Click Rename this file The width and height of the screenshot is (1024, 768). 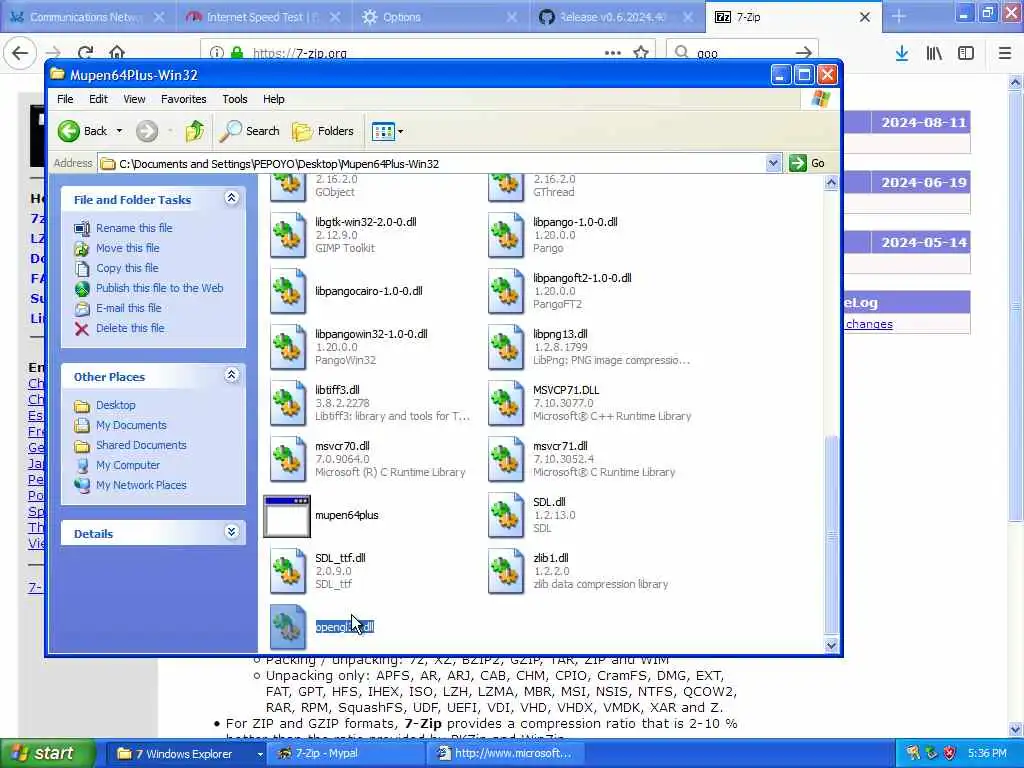pyautogui.click(x=134, y=228)
